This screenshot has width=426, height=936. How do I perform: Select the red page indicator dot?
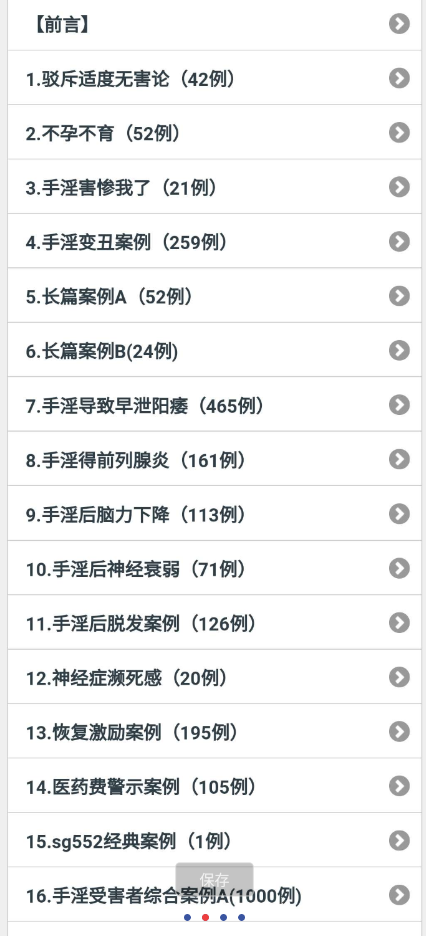[x=206, y=917]
